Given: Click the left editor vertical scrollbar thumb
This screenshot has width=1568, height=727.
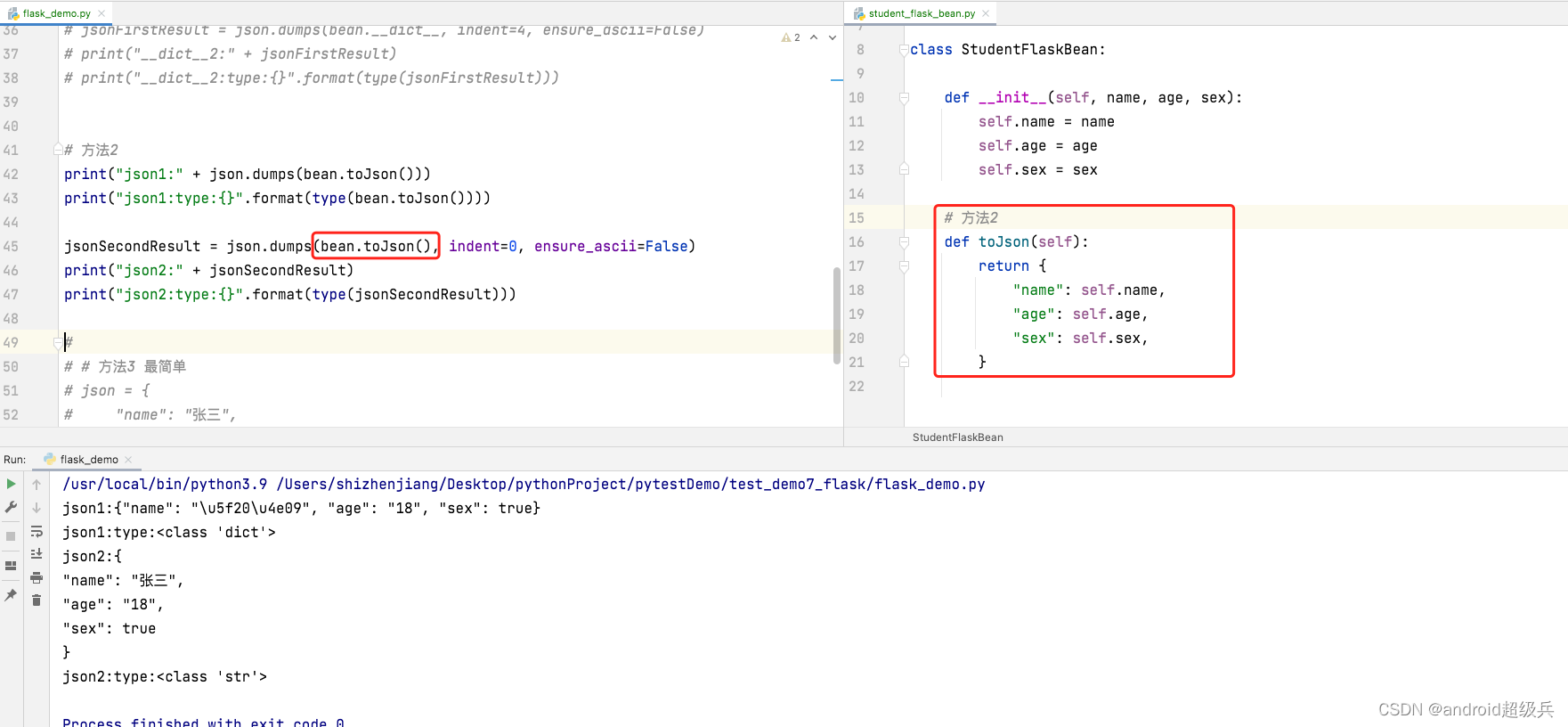Looking at the screenshot, I should click(x=837, y=315).
